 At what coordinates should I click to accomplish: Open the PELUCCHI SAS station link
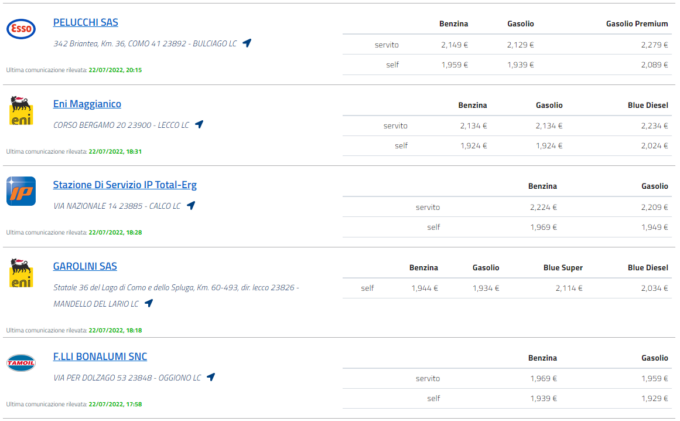click(x=85, y=22)
